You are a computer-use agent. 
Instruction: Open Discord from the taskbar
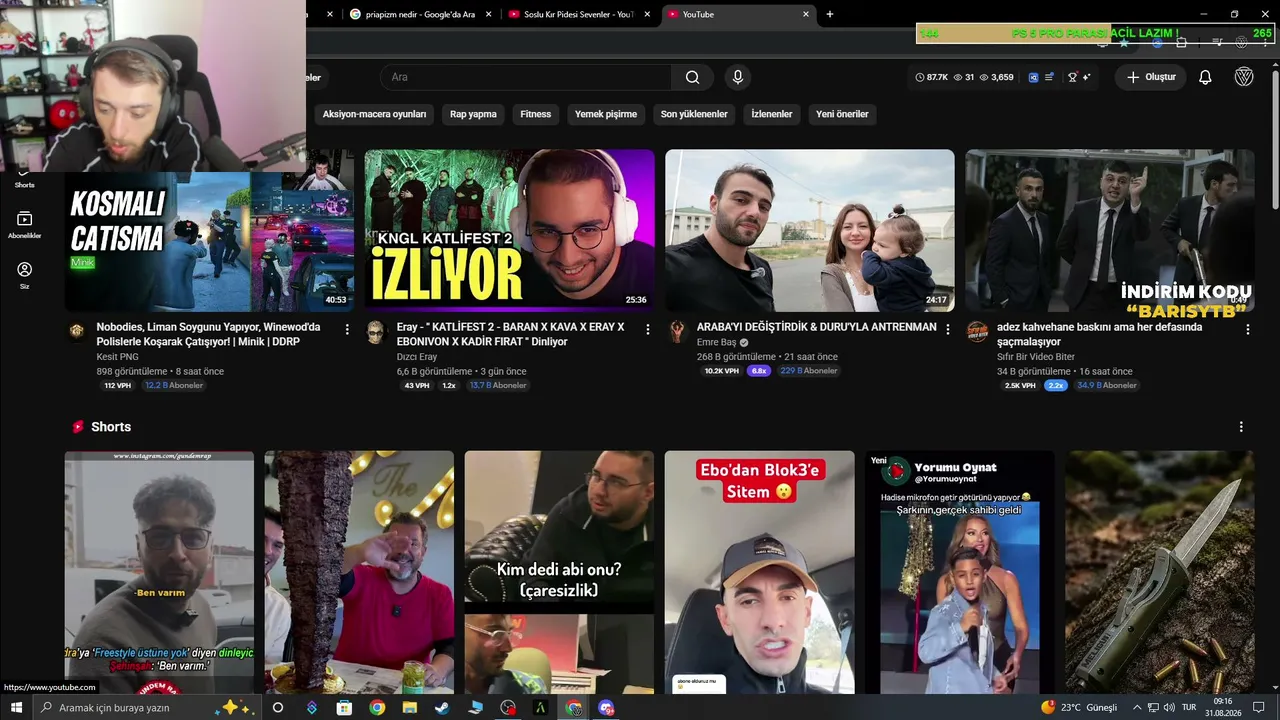pyautogui.click(x=606, y=707)
